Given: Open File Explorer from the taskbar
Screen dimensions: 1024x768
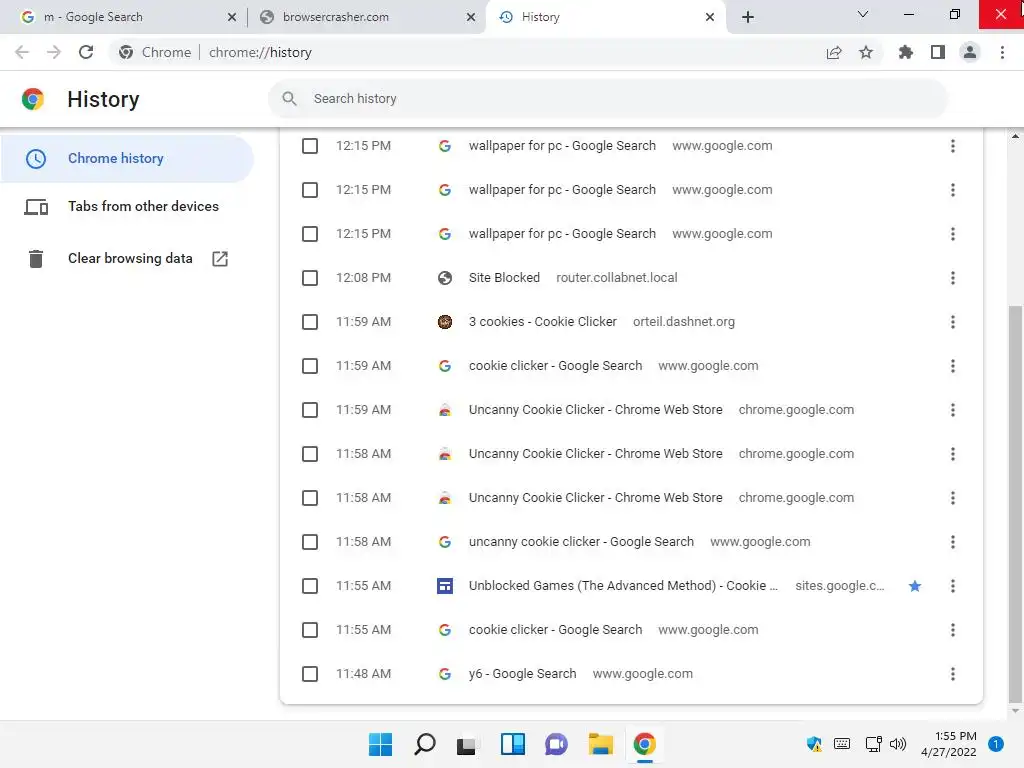Looking at the screenshot, I should [x=600, y=744].
